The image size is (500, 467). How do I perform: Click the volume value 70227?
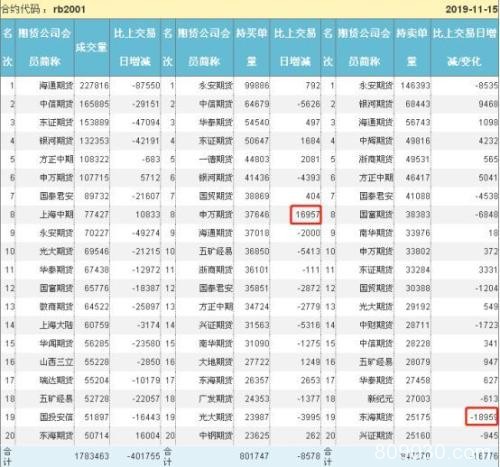pyautogui.click(x=96, y=233)
